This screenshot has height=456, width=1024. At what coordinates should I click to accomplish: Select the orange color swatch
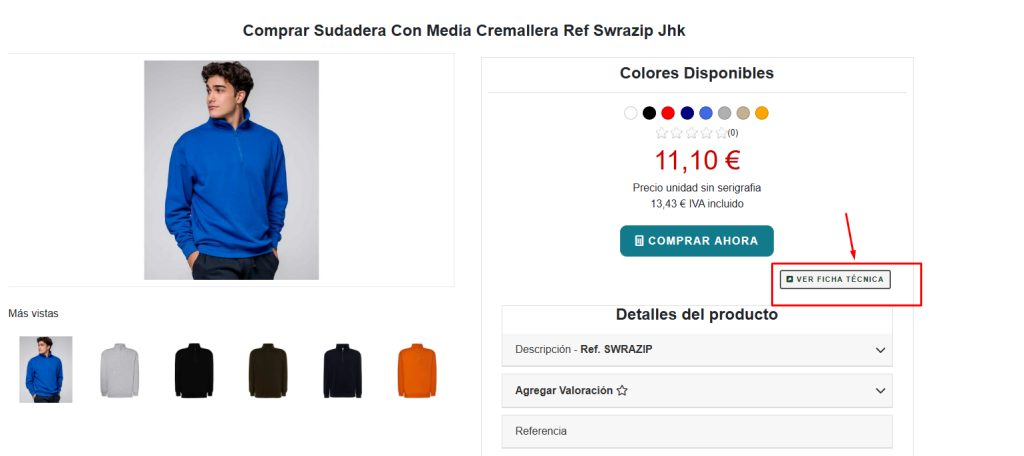(762, 113)
